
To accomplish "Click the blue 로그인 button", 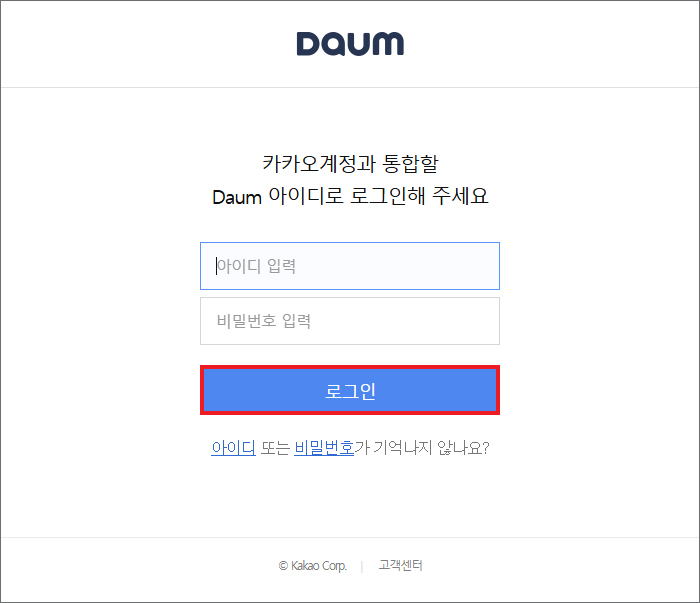I will [x=350, y=390].
